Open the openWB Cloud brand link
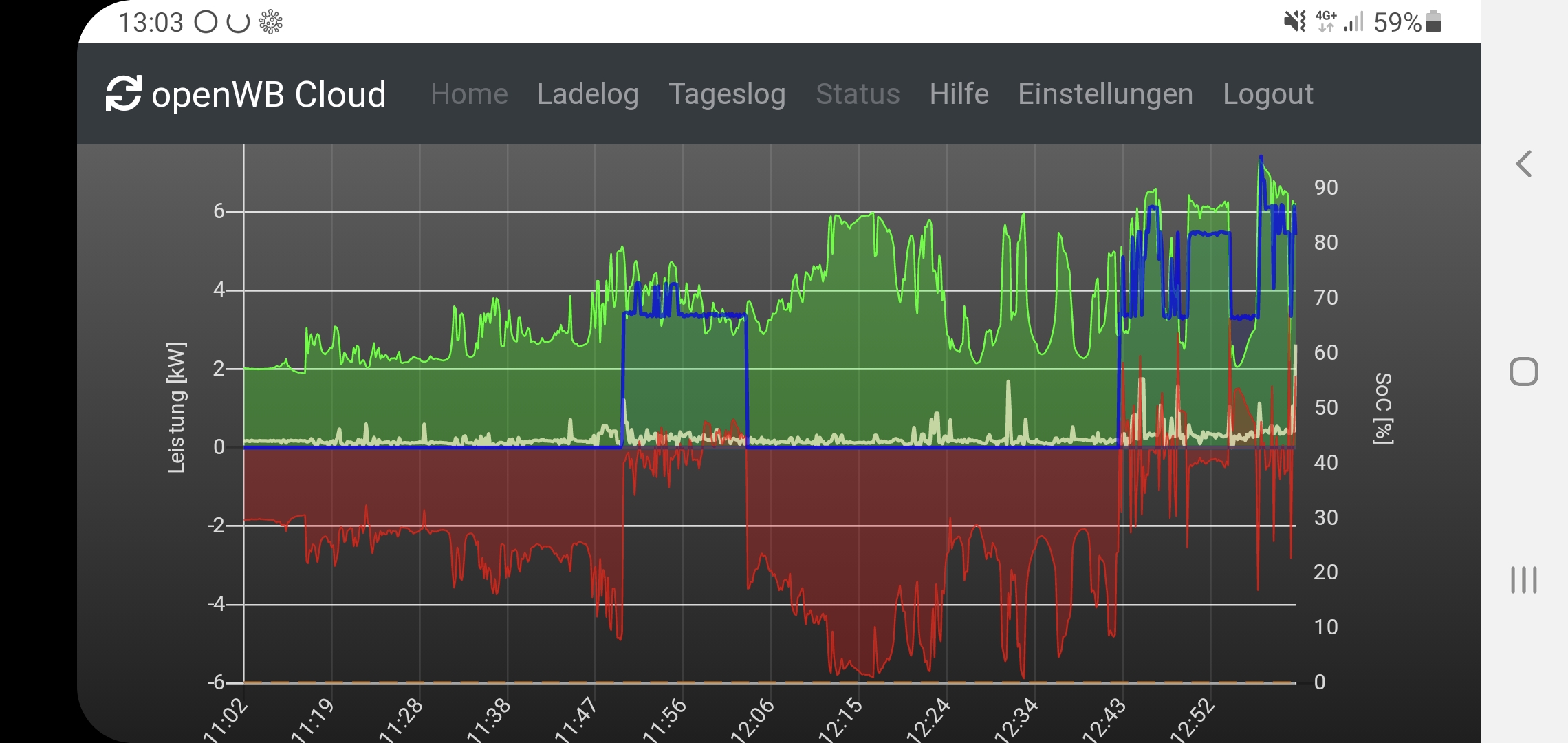The width and height of the screenshot is (1568, 743). (x=268, y=94)
